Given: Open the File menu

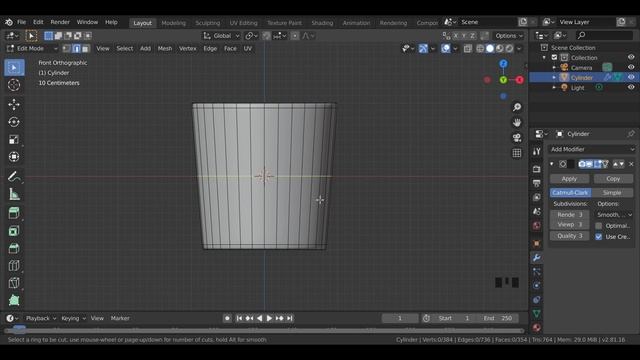Looking at the screenshot, I should point(21,22).
